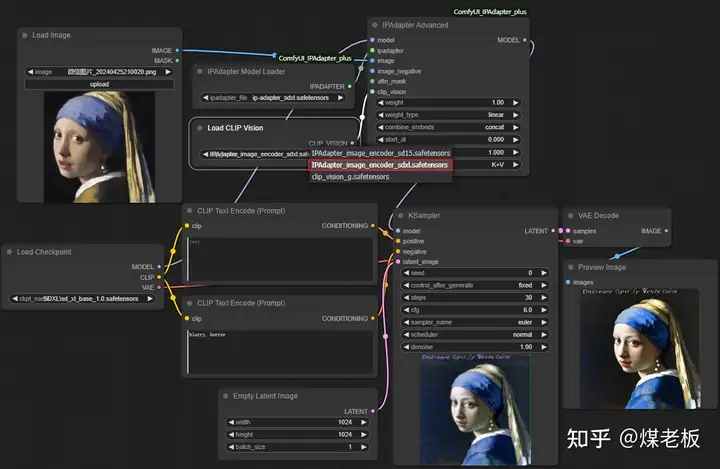Image resolution: width=720 pixels, height=469 pixels.
Task: Click the LATENT output port on Empty Latent Image
Action: point(373,411)
